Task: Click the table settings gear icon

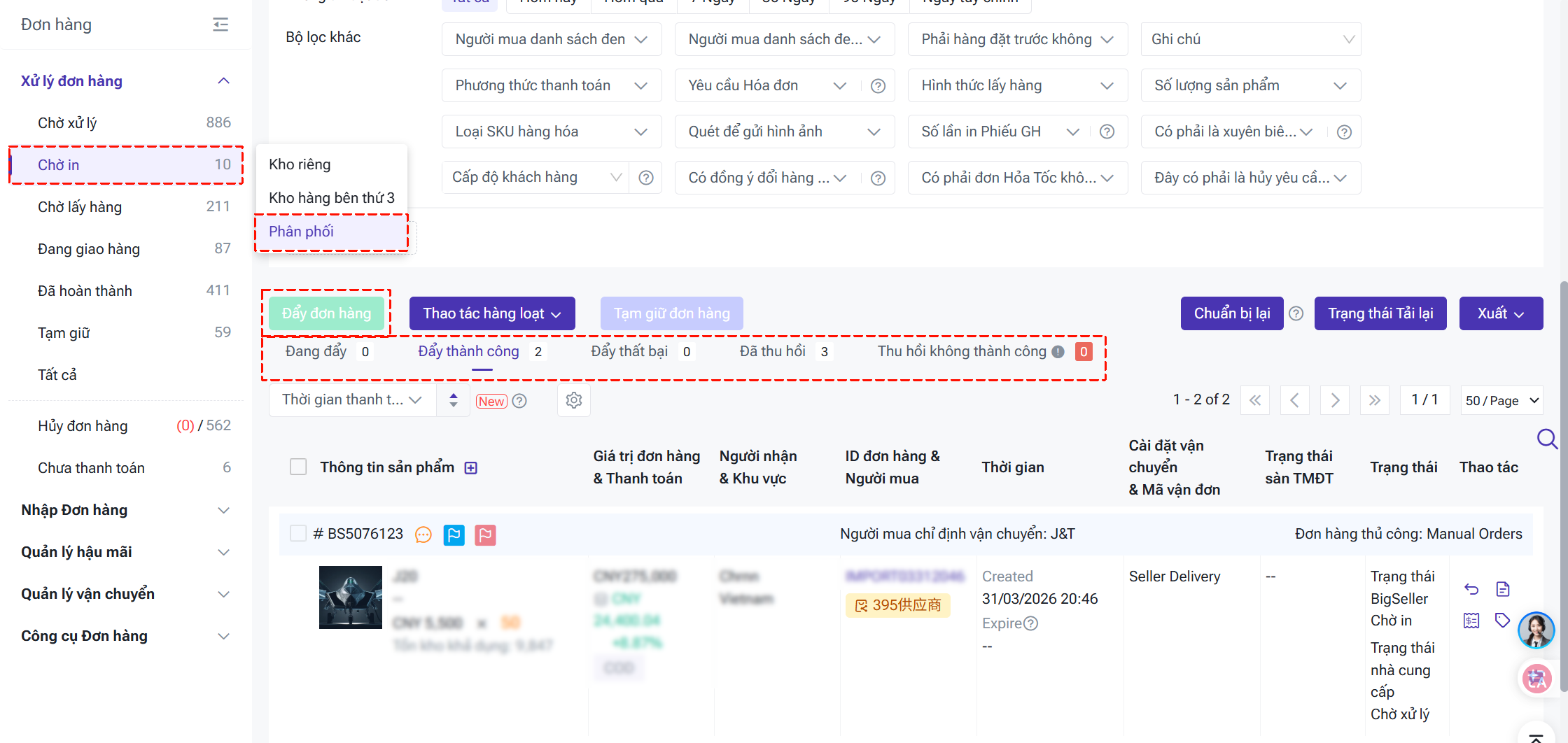Action: point(574,400)
